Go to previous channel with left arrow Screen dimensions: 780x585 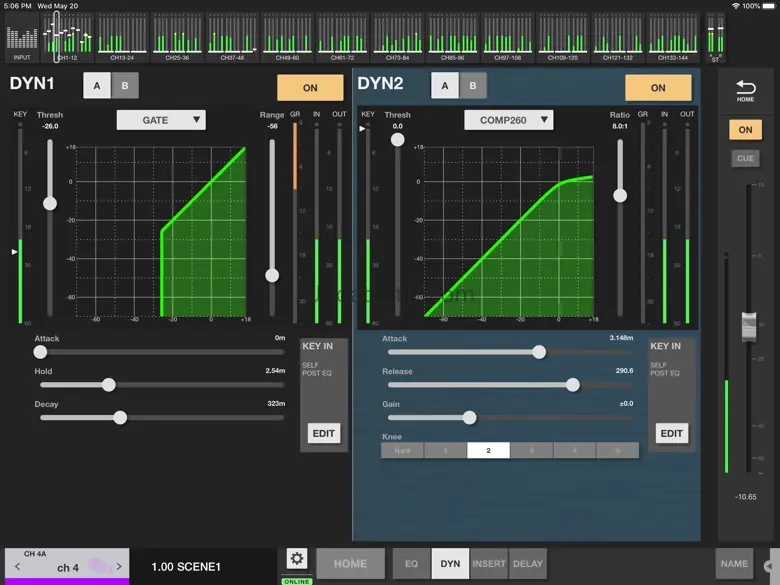17,567
